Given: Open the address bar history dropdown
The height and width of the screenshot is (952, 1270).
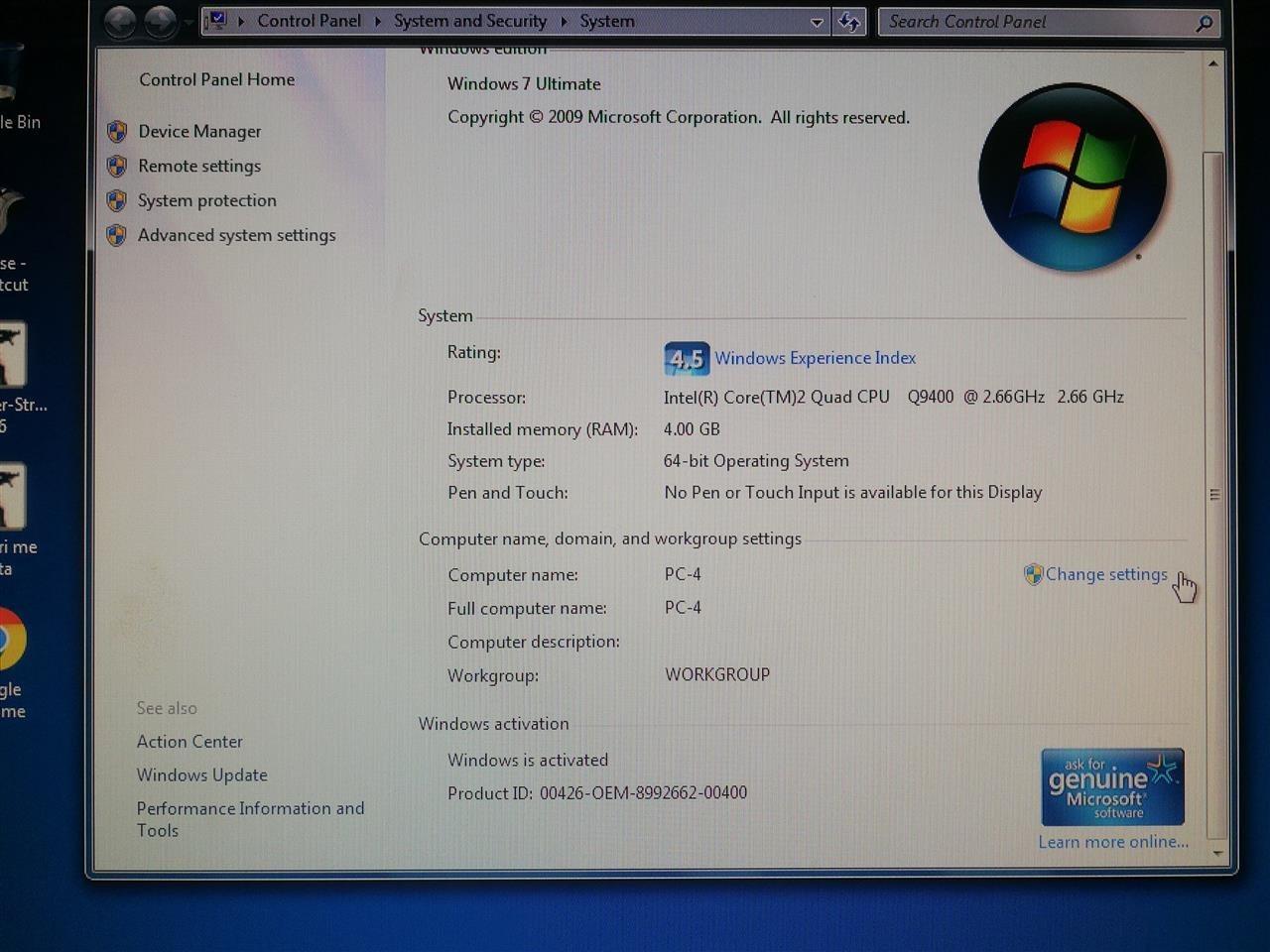Looking at the screenshot, I should click(x=817, y=22).
